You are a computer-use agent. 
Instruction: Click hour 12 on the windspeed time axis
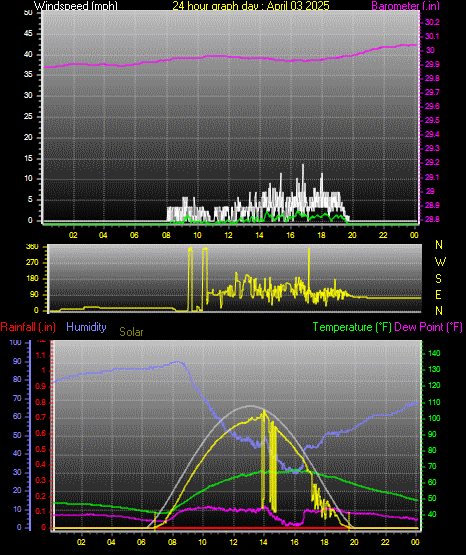[228, 235]
